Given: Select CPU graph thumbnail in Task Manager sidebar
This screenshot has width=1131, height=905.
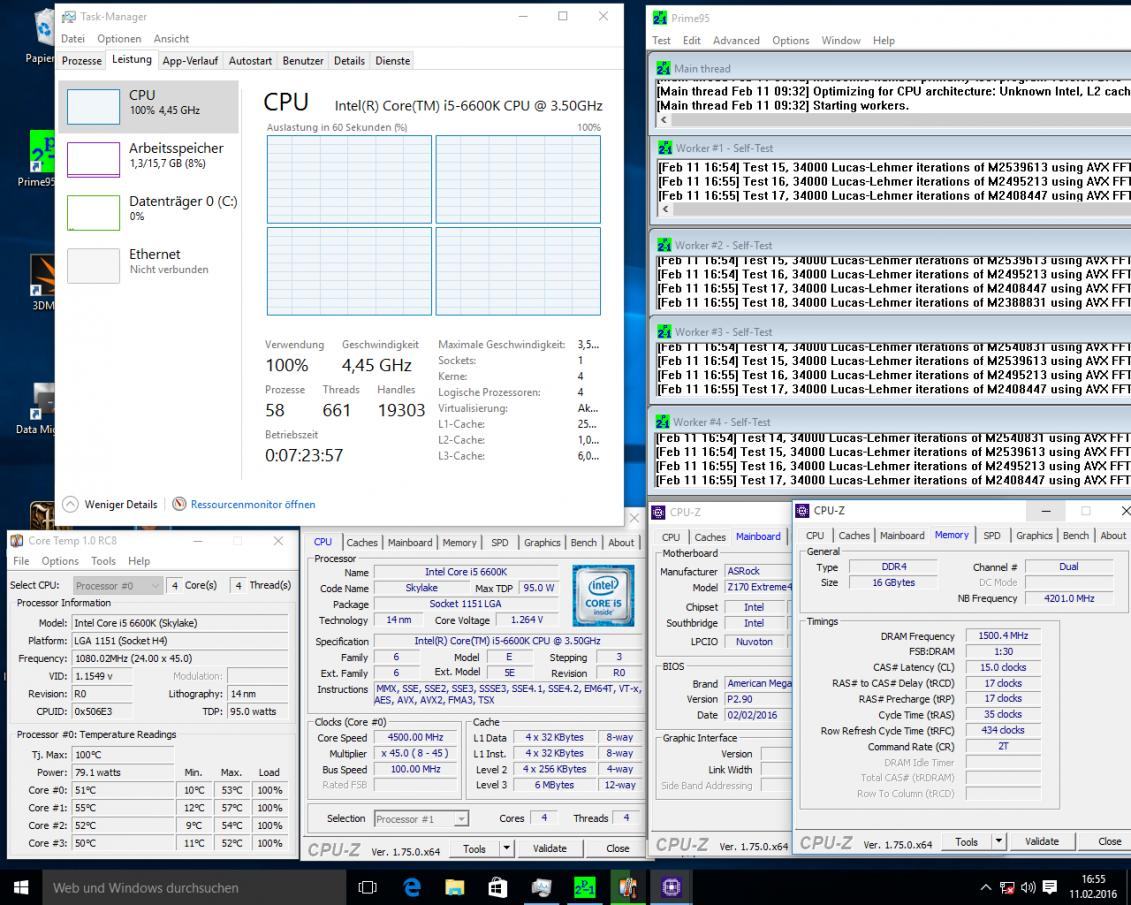Looking at the screenshot, I should click(x=94, y=107).
